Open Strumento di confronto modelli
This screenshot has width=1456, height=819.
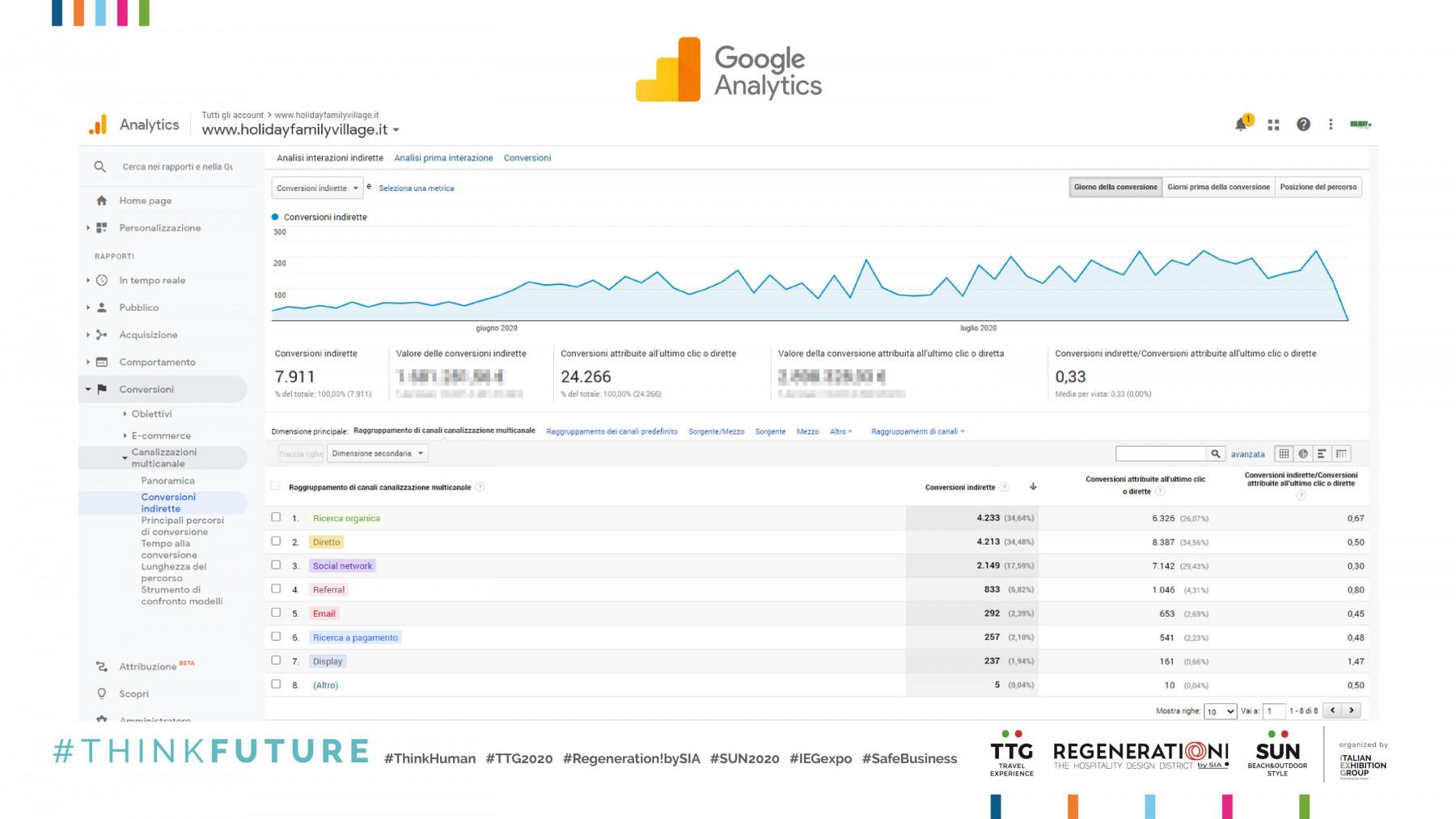click(x=182, y=596)
